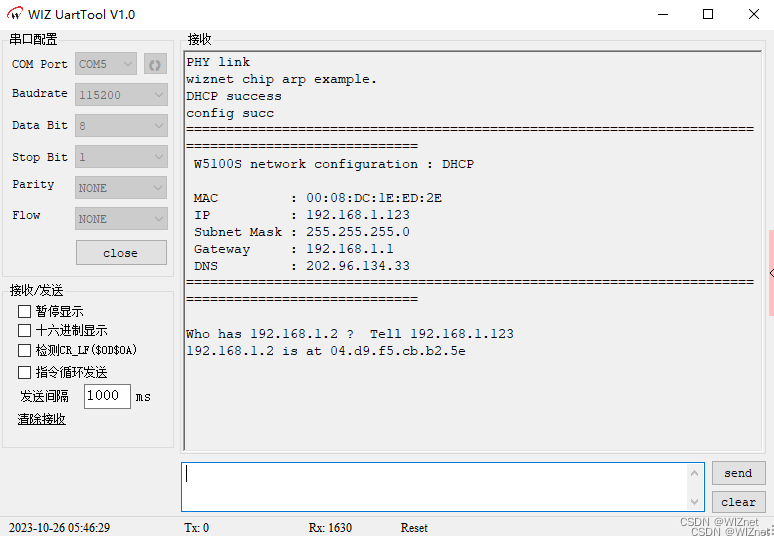The width and height of the screenshot is (774, 536).
Task: Click the Reset label in status bar
Action: click(414, 528)
